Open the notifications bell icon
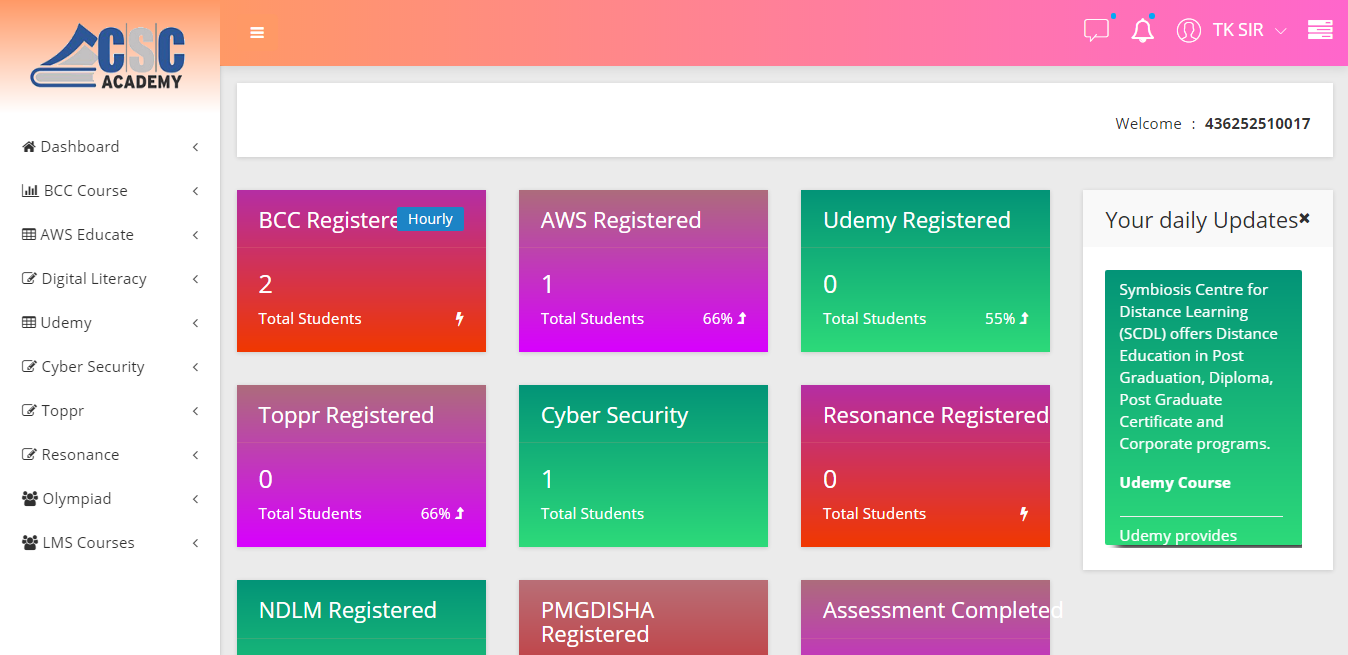1348x655 pixels. [x=1142, y=31]
